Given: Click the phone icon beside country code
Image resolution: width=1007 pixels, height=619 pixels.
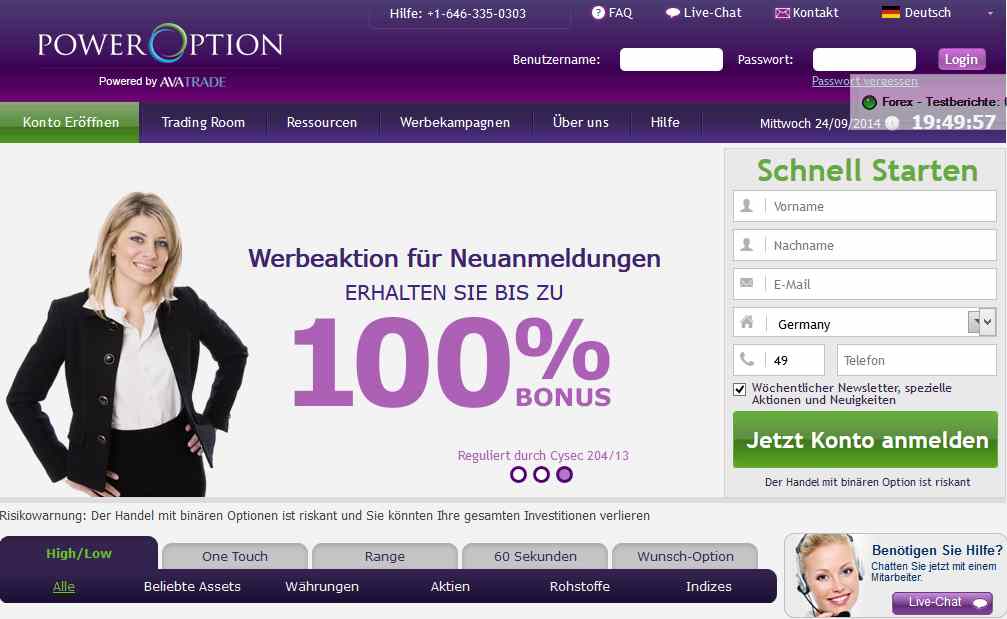Looking at the screenshot, I should (x=747, y=360).
